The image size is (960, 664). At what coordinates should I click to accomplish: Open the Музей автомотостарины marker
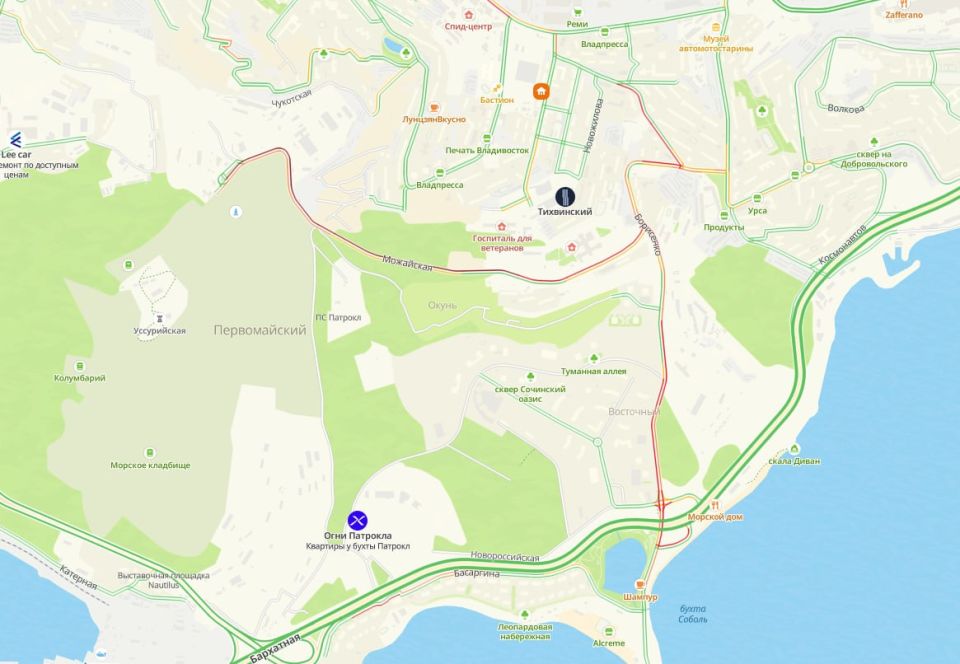point(716,27)
